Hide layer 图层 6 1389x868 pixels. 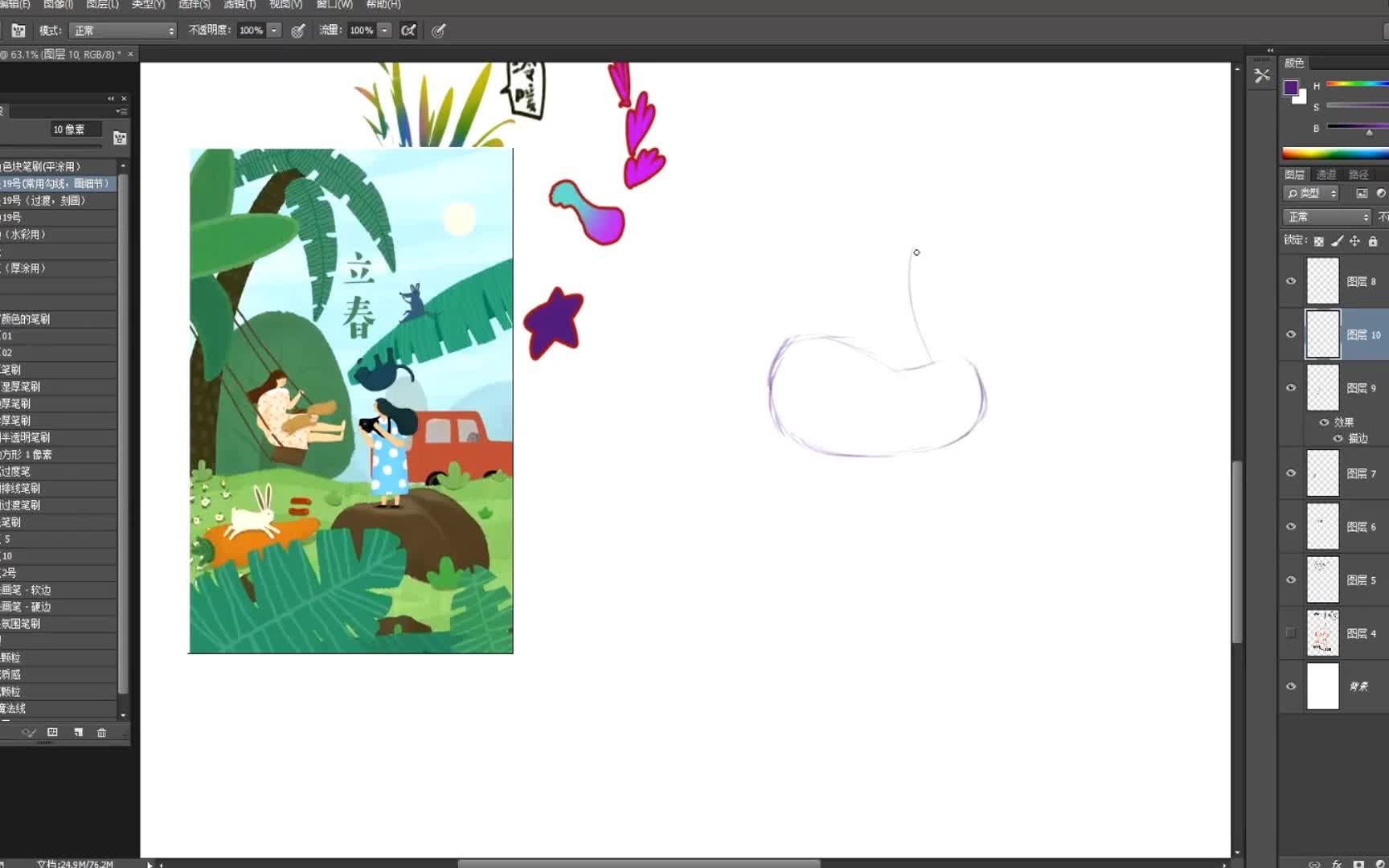point(1291,526)
